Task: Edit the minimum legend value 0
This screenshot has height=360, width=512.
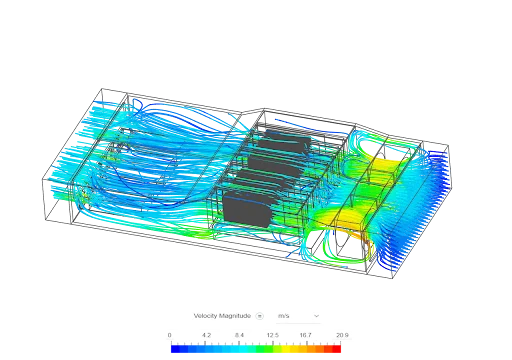Action: [170, 335]
